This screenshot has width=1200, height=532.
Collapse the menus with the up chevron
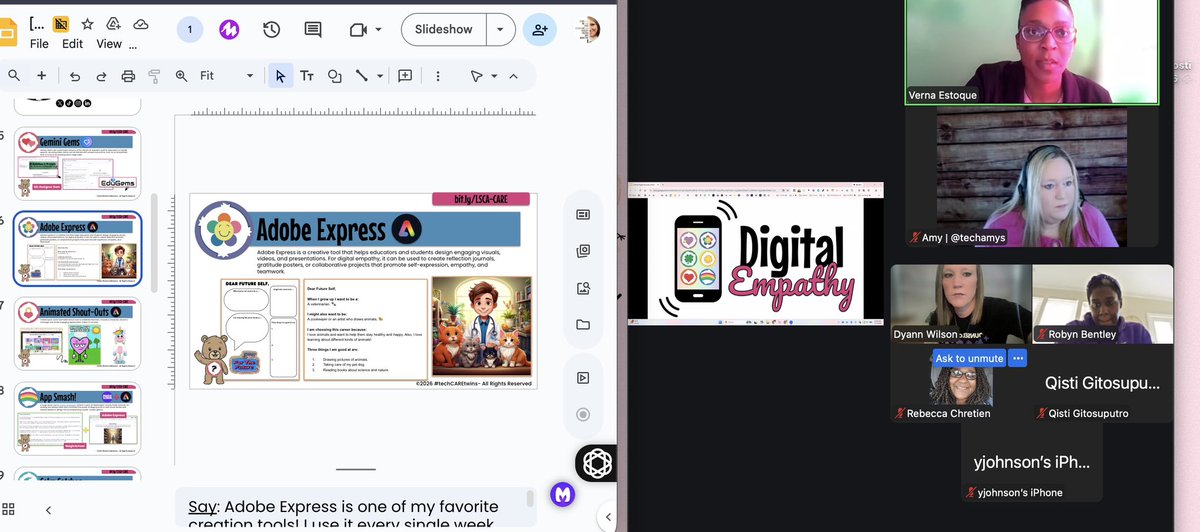(513, 76)
